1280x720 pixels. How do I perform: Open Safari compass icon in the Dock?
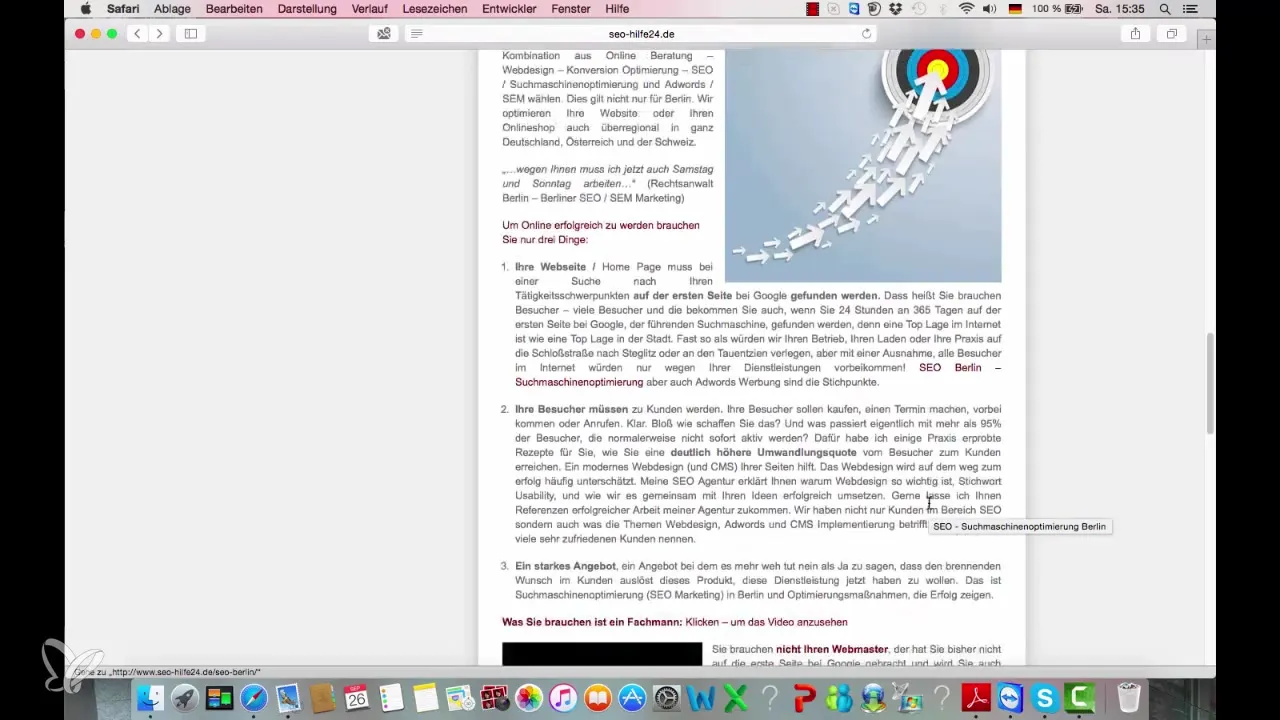pos(253,697)
